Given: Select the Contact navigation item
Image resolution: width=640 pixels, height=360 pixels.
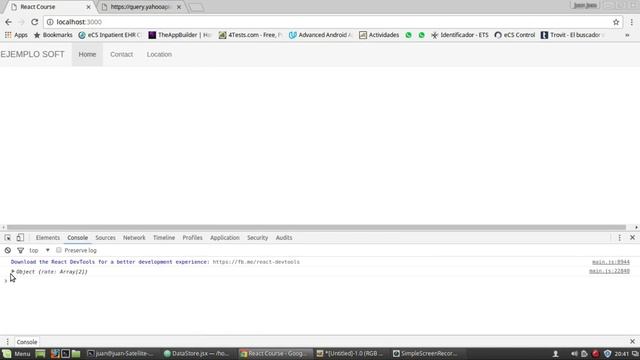Looking at the screenshot, I should tap(122, 54).
